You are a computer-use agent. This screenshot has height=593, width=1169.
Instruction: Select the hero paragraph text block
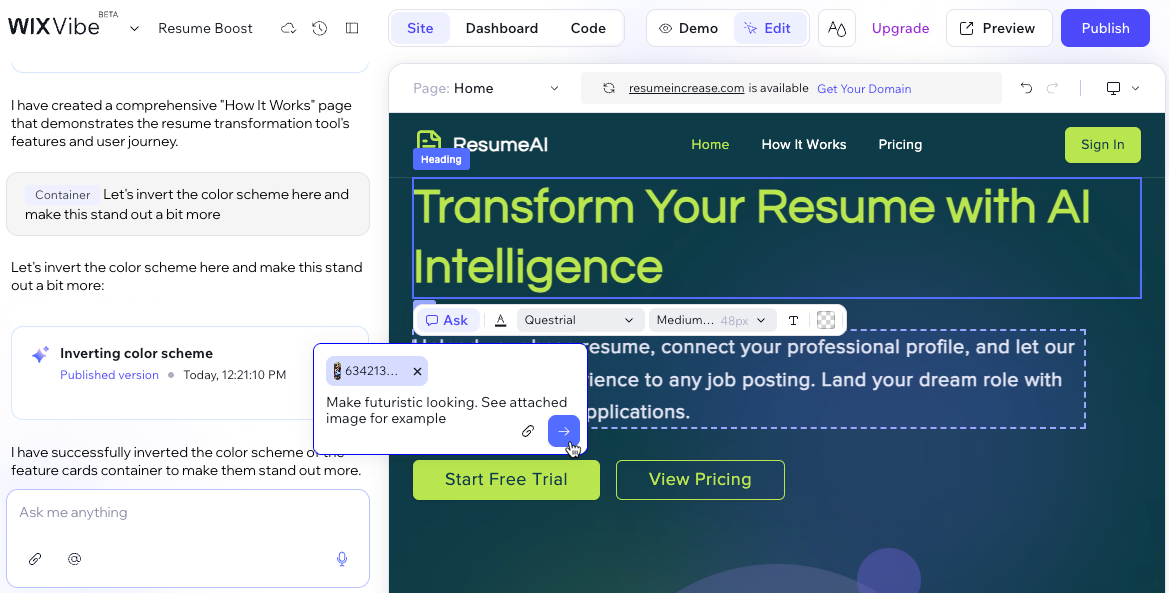click(749, 379)
